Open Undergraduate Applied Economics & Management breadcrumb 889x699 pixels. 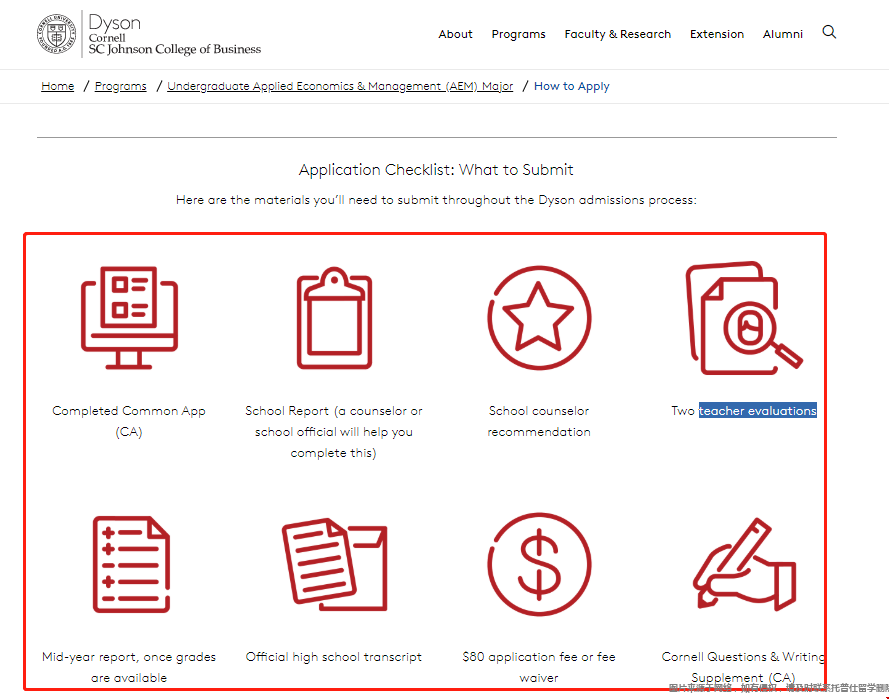340,86
